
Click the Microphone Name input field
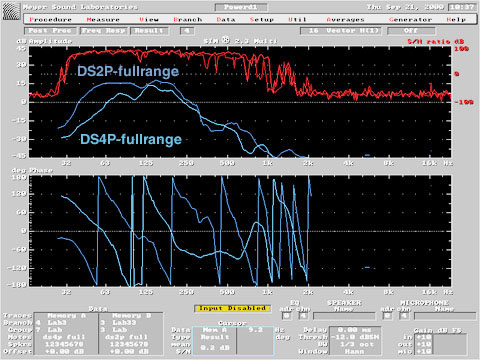(445, 316)
